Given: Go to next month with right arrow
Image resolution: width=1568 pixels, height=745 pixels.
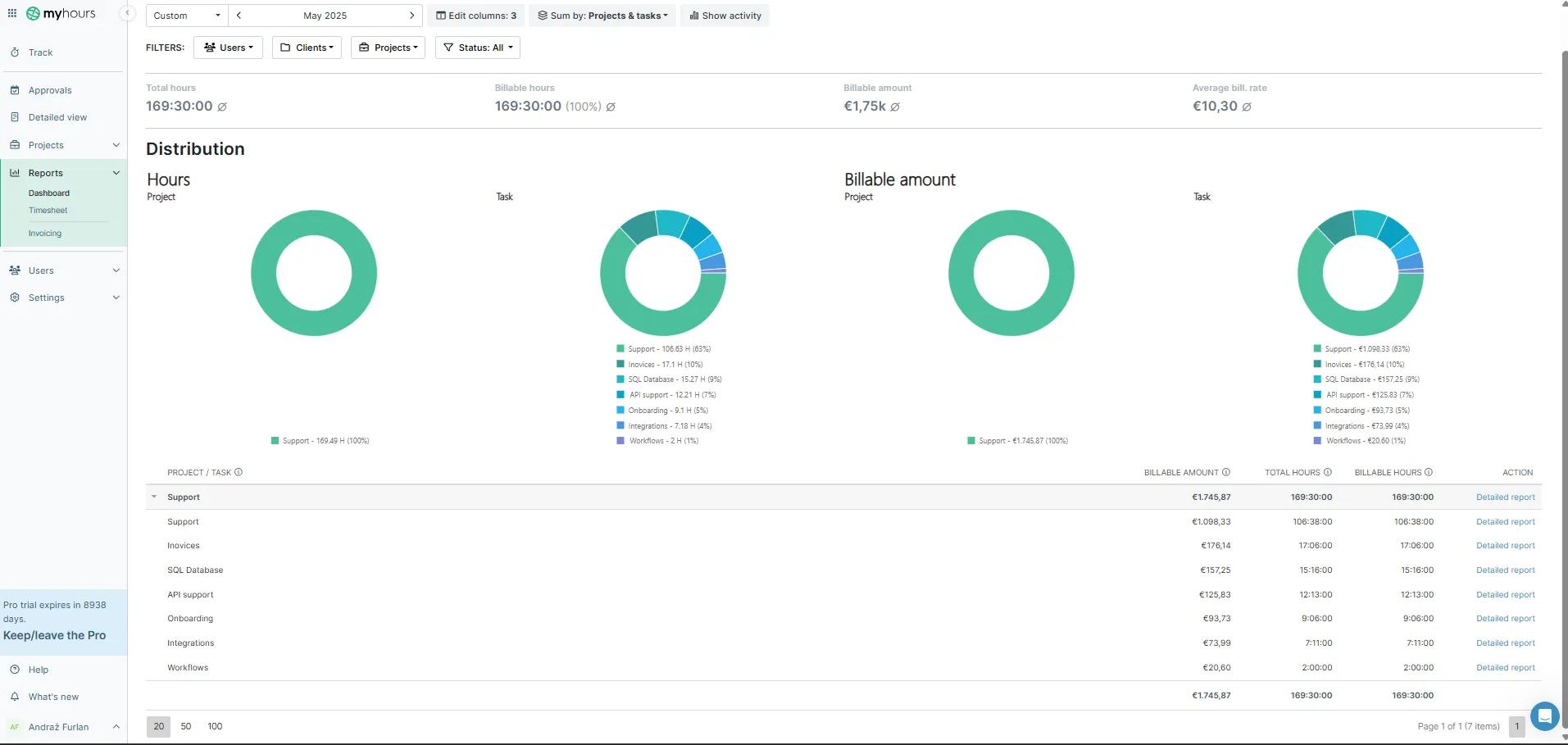Looking at the screenshot, I should coord(411,16).
